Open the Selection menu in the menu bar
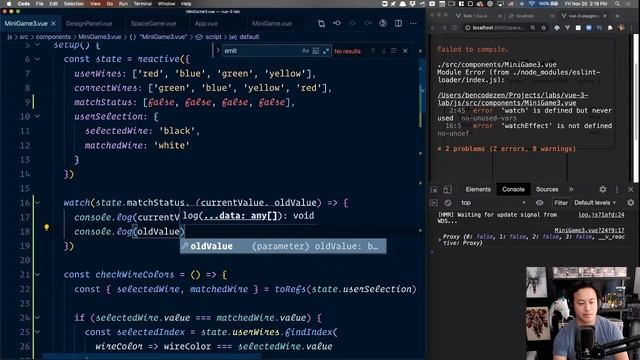This screenshot has height=360, width=640. pyautogui.click(x=74, y=4)
